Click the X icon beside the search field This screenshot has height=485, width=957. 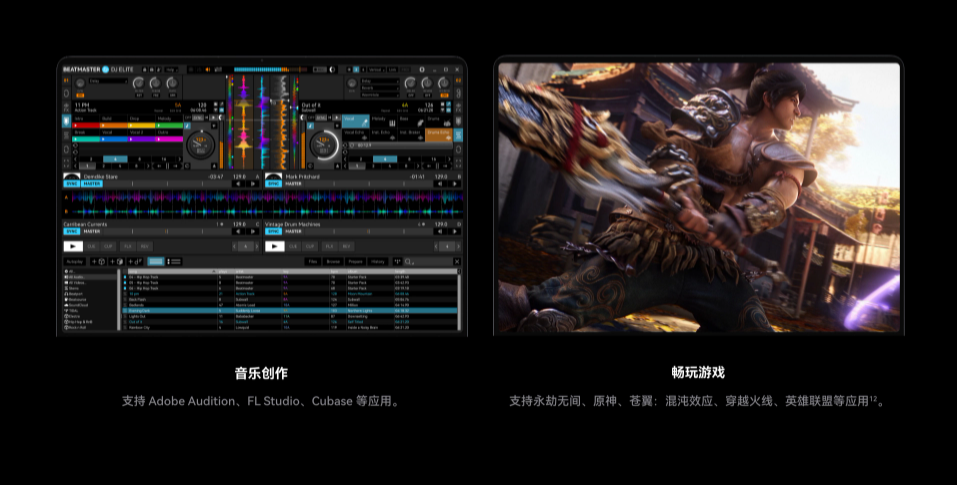click(x=457, y=261)
